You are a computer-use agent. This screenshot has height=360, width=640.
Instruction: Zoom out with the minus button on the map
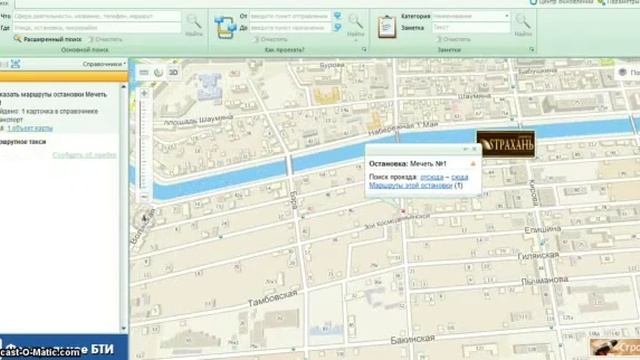tap(144, 196)
